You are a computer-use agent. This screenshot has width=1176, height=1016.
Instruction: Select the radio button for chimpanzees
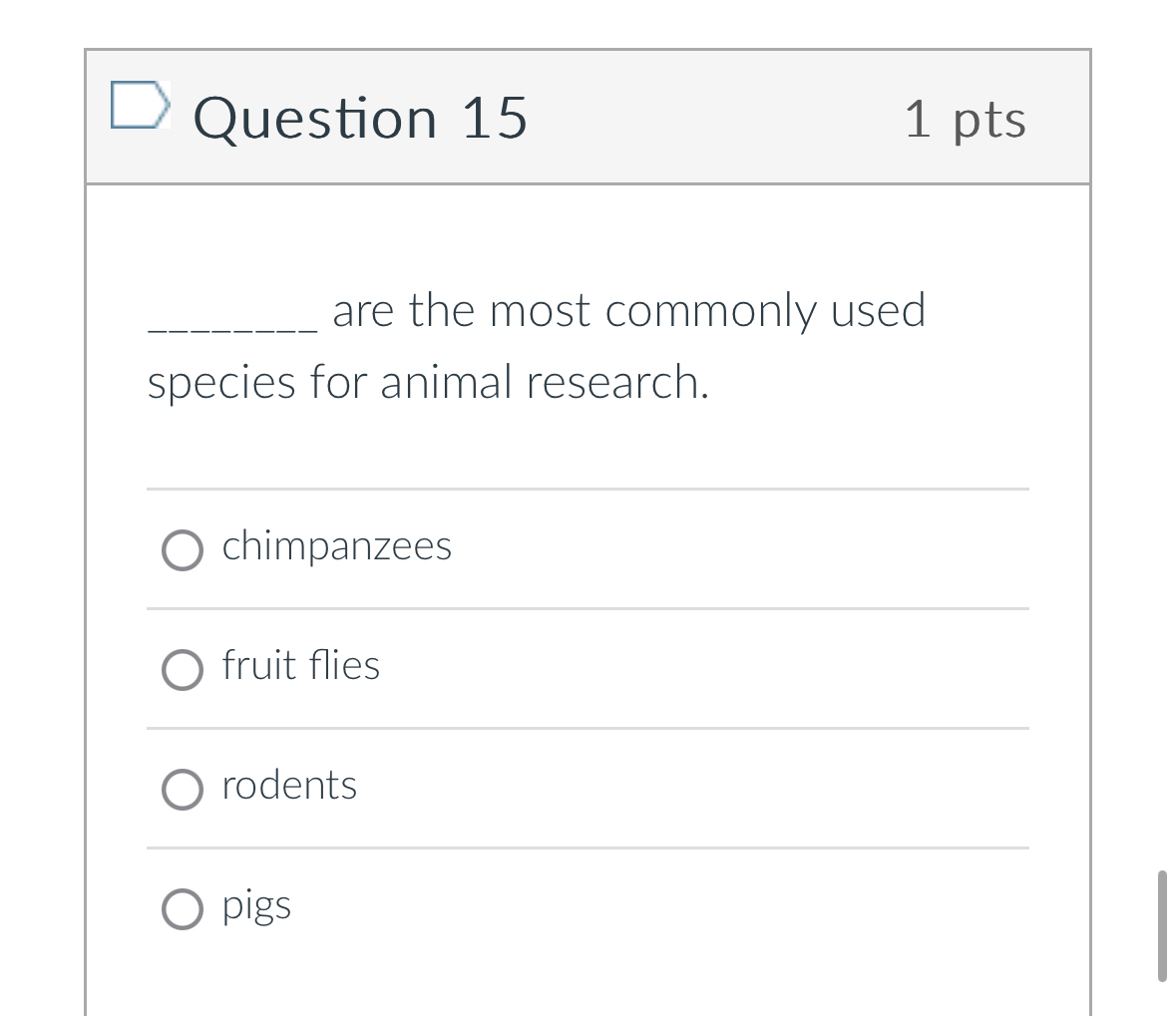point(182,549)
